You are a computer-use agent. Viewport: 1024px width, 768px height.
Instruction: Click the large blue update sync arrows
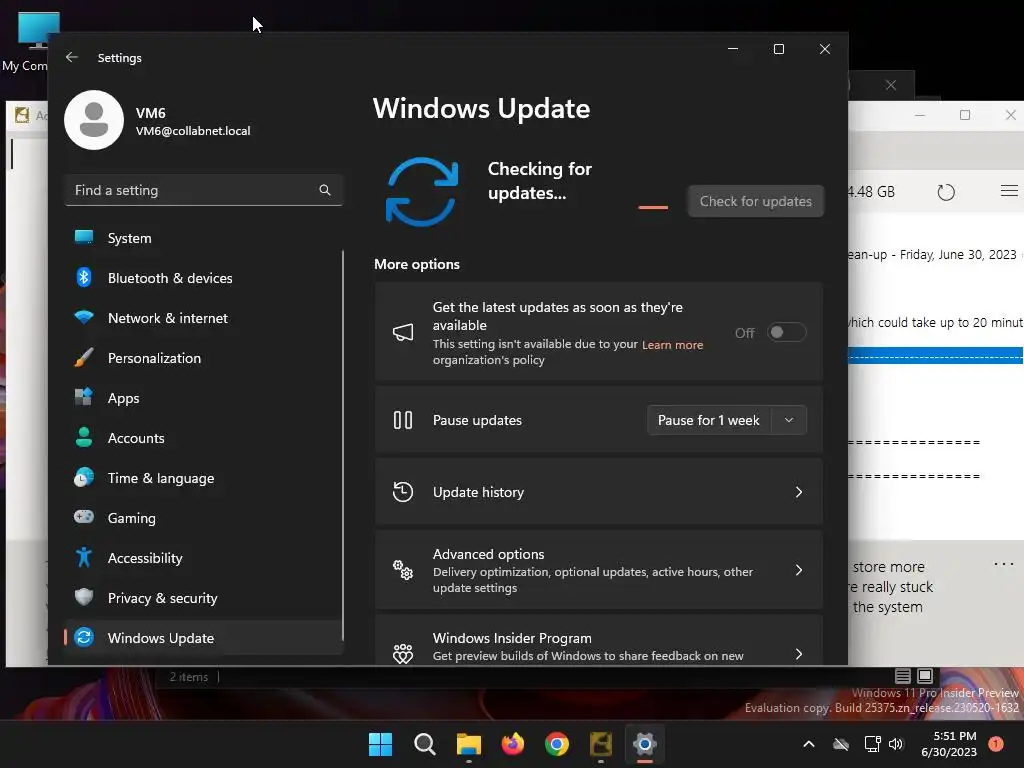click(x=422, y=192)
